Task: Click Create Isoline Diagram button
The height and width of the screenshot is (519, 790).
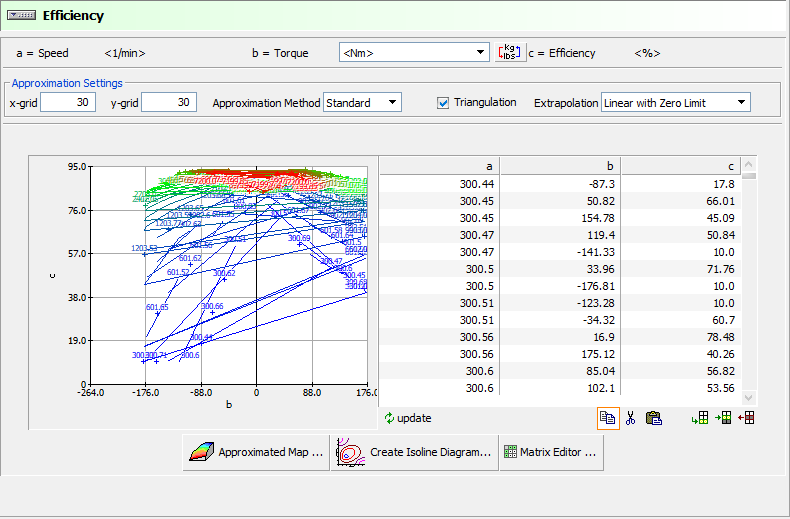Action: [x=414, y=452]
